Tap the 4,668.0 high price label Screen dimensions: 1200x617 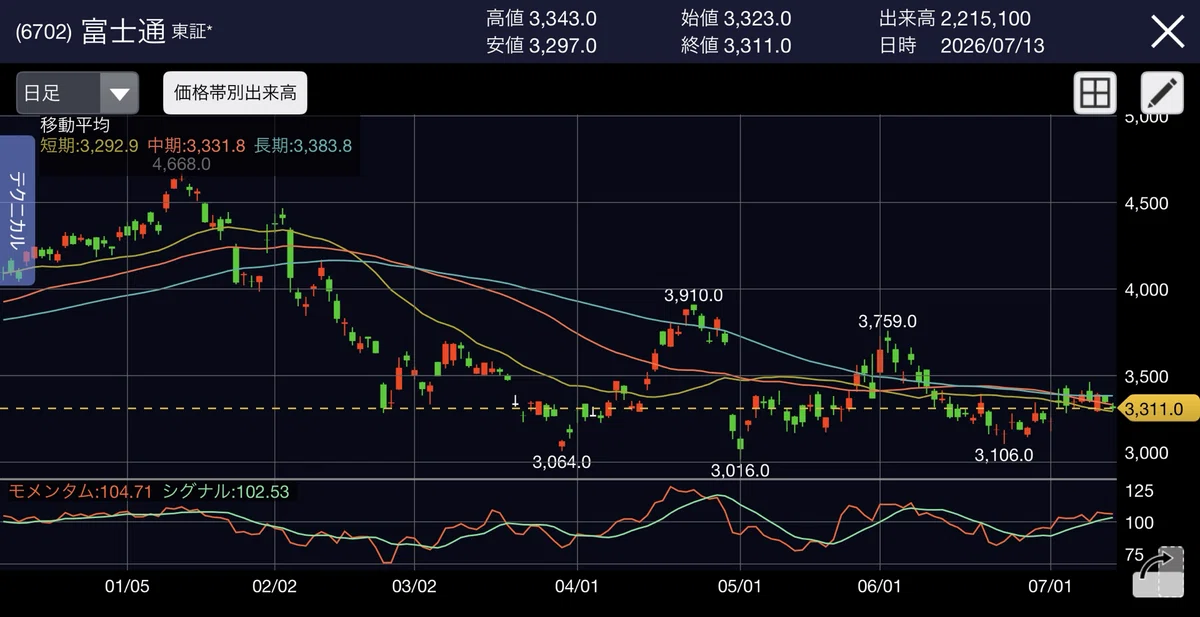pyautogui.click(x=181, y=164)
